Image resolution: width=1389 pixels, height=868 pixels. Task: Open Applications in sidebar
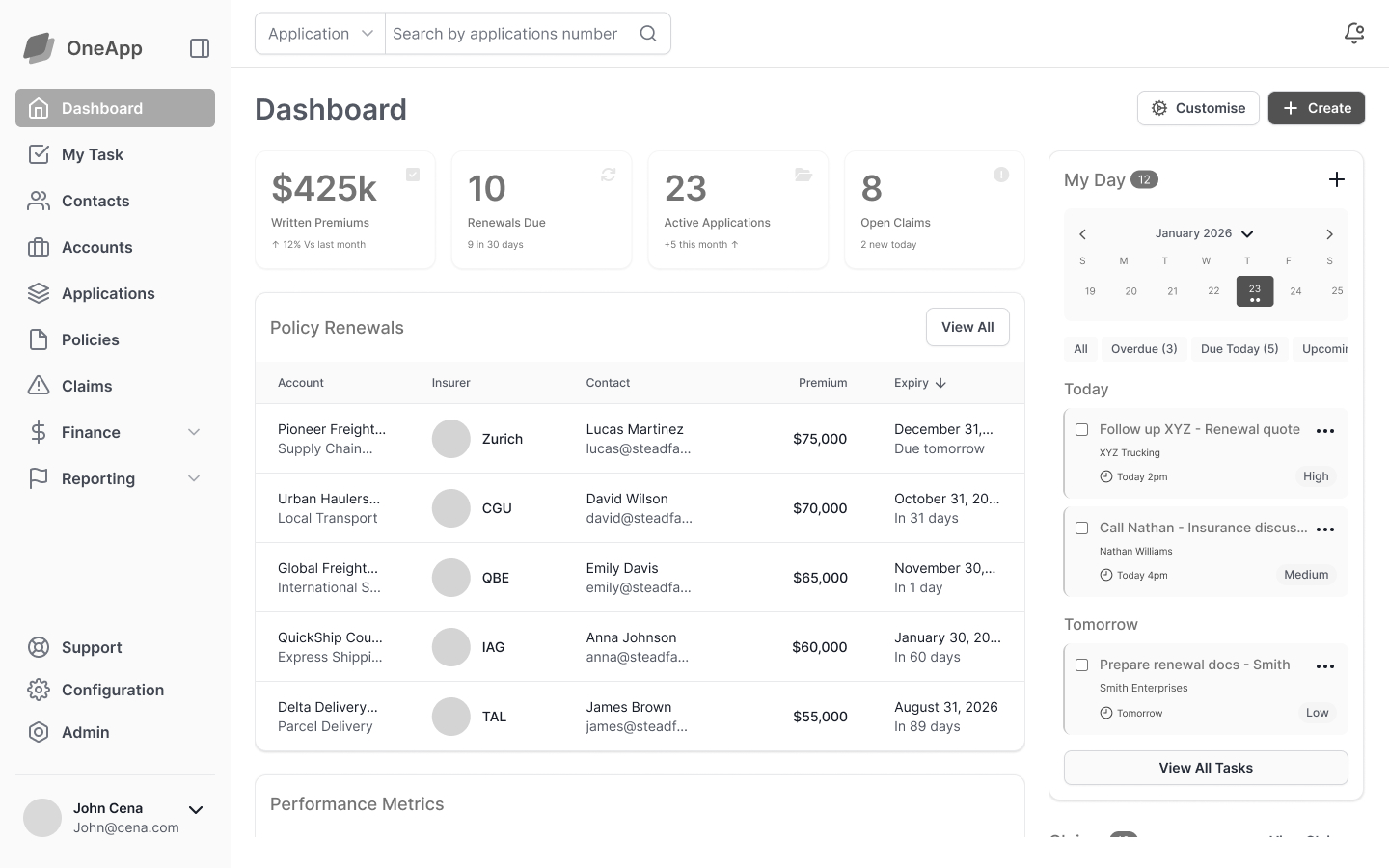pos(115,293)
